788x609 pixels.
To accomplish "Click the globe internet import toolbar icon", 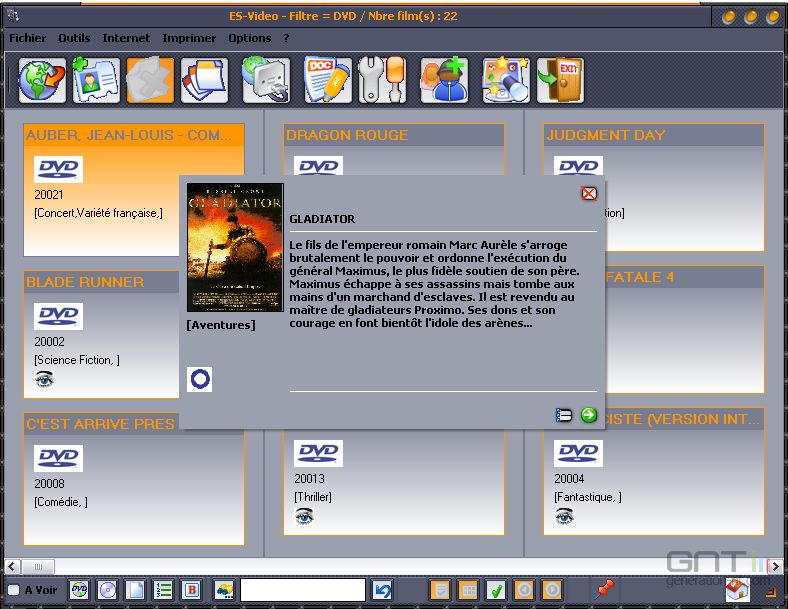I will tap(42, 80).
